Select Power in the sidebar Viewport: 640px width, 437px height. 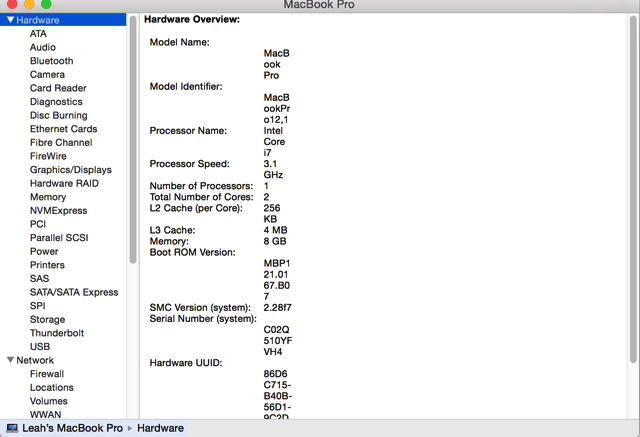44,251
